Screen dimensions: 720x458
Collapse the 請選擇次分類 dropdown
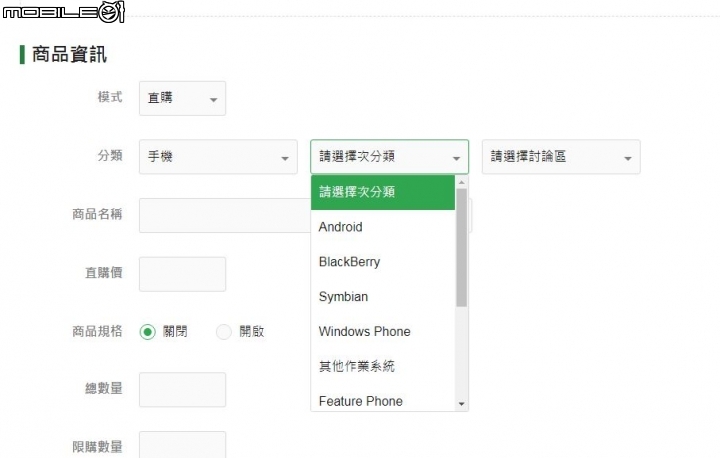[x=389, y=157]
